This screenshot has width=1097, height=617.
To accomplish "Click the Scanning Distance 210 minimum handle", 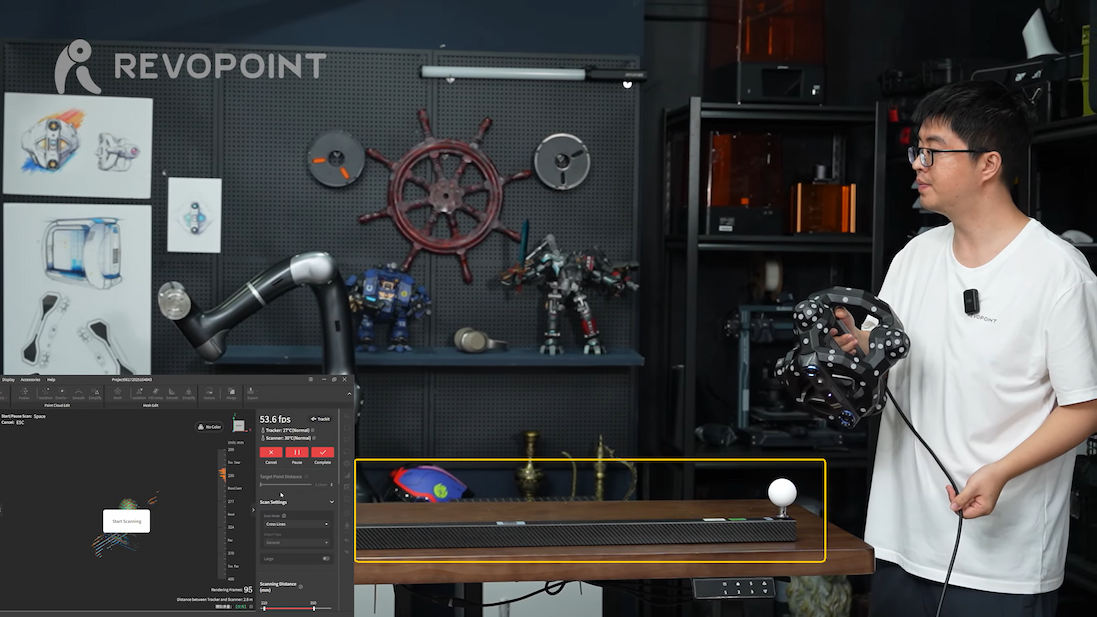I will [264, 608].
